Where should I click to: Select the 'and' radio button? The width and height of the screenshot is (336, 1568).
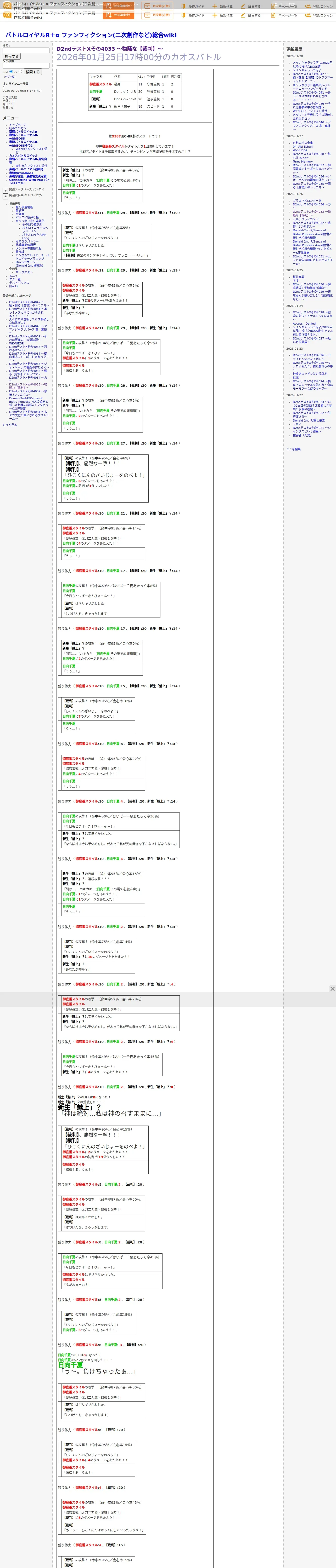11,72
